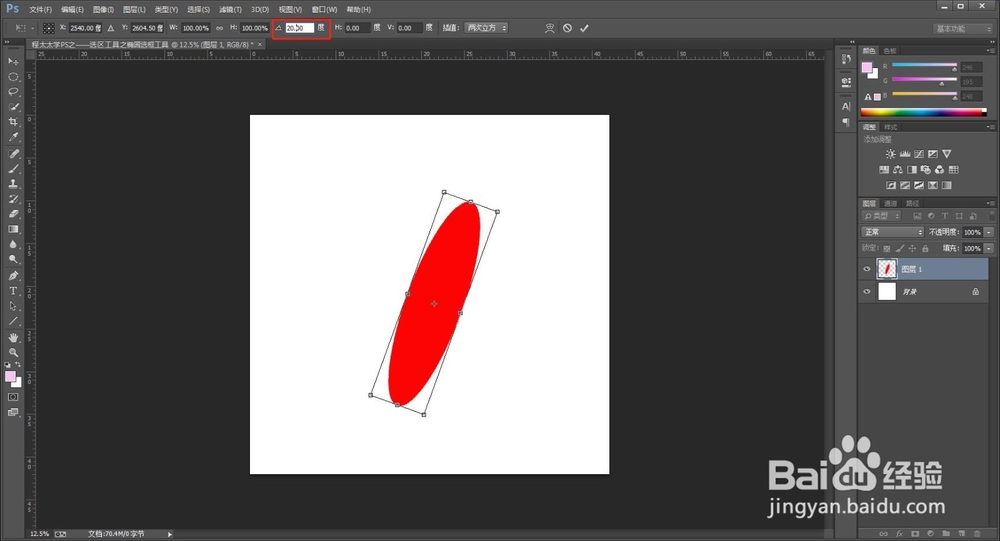Open the opacity slider arrow
Viewport: 1000px width, 541px height.
[x=989, y=232]
